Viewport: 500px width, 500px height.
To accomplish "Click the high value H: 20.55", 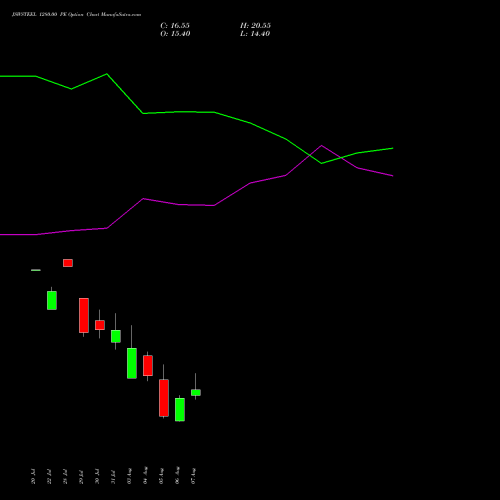I will [255, 26].
